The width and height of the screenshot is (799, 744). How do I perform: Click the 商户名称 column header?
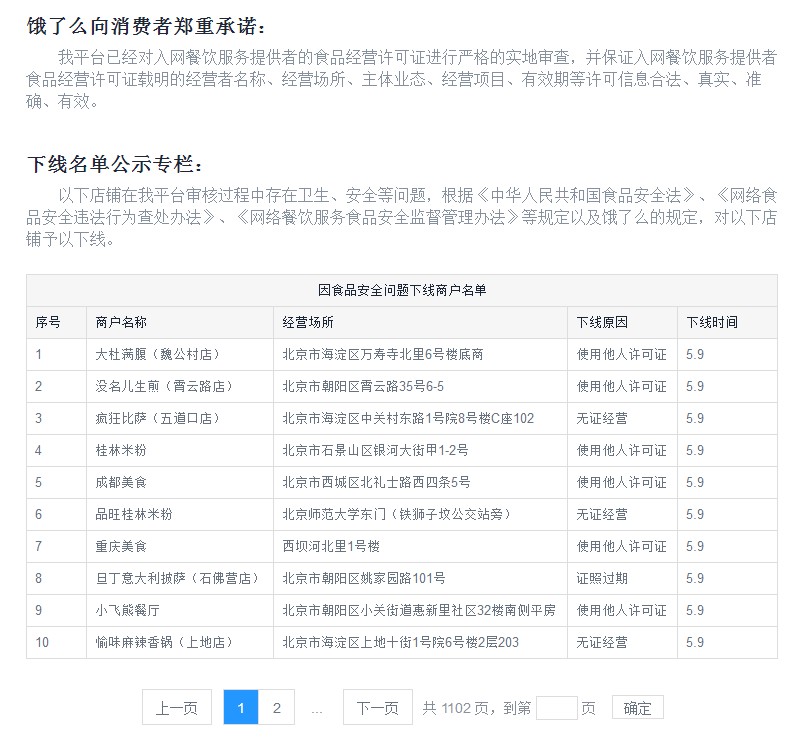pos(121,322)
